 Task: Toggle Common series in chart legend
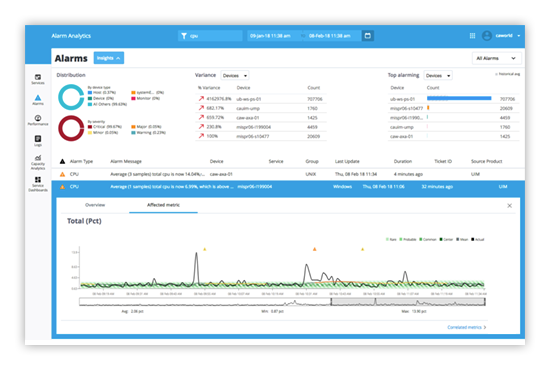coord(428,240)
